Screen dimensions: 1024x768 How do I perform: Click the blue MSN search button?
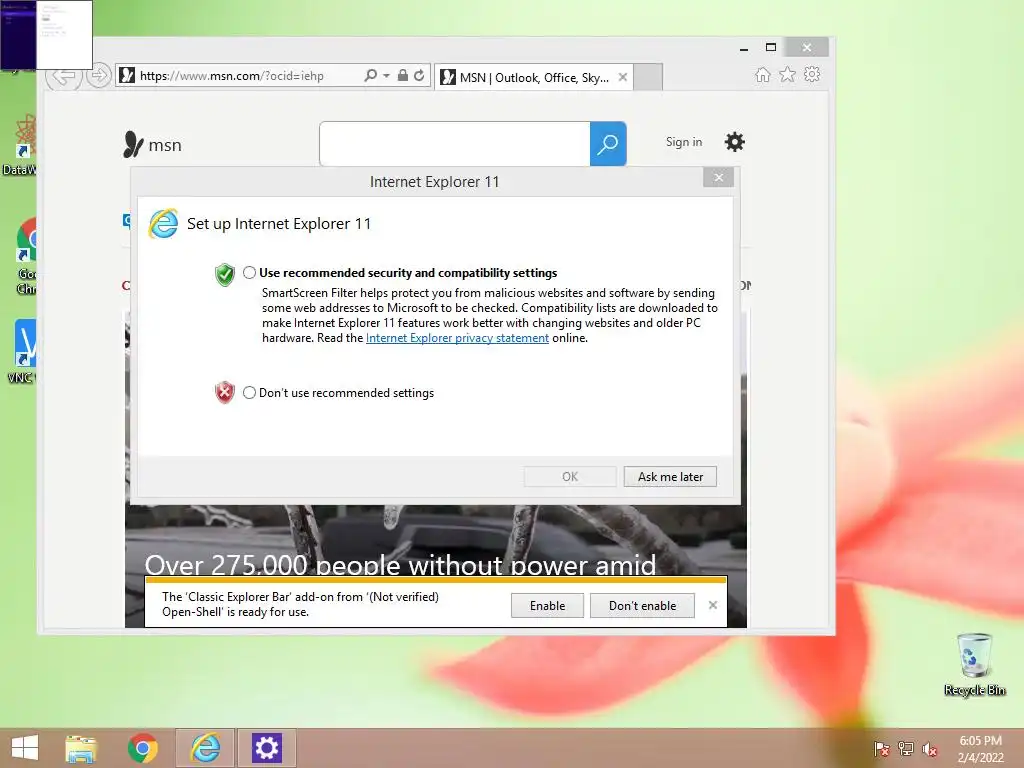tap(608, 144)
